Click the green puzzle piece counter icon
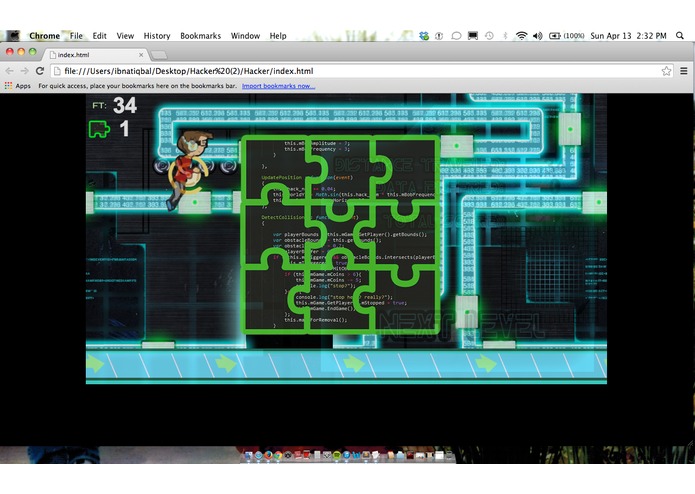Screen dimensions: 695x494 pos(99,129)
